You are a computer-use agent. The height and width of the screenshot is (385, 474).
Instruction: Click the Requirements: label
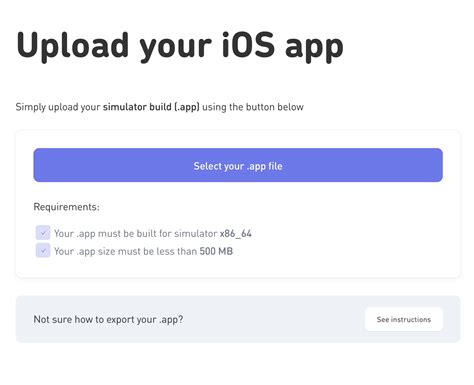67,207
